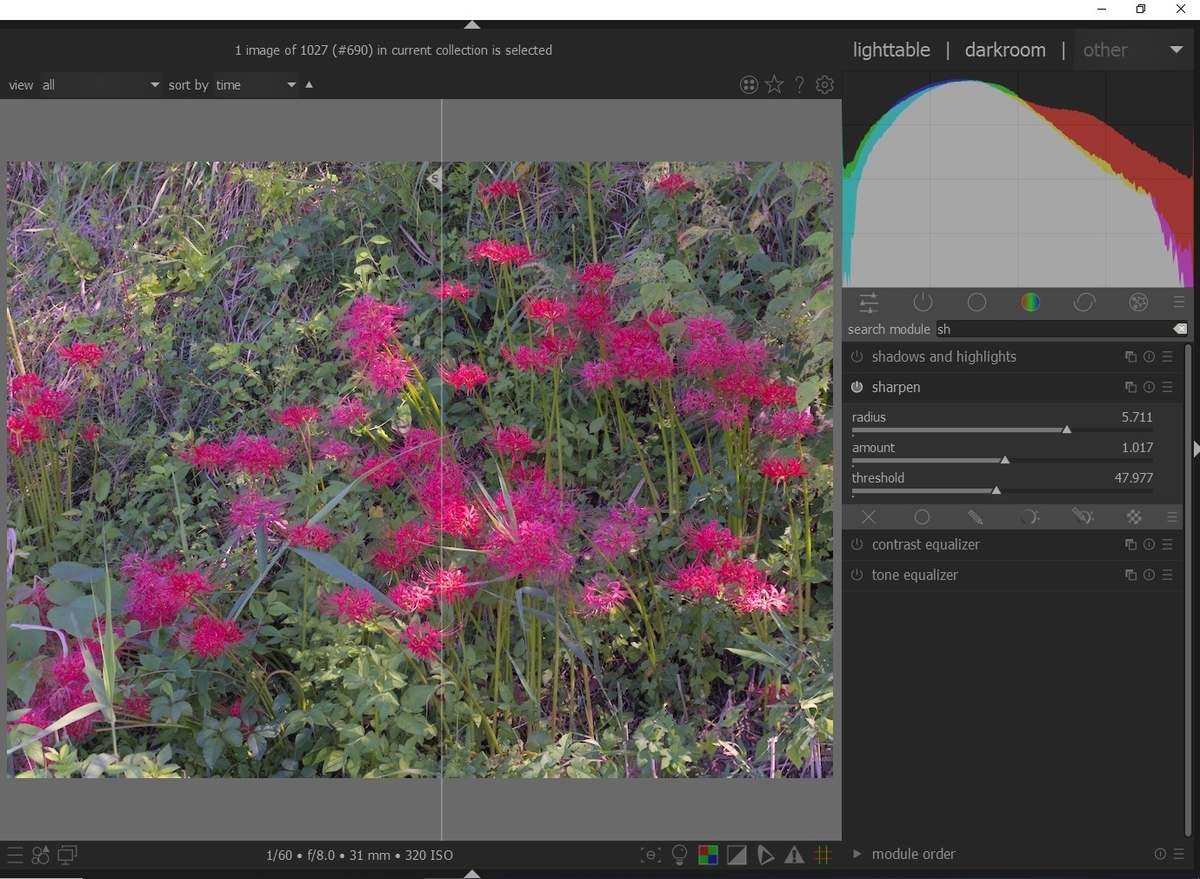The width and height of the screenshot is (1200, 879).
Task: Create a new instance of shadows and highlights
Action: point(1130,357)
